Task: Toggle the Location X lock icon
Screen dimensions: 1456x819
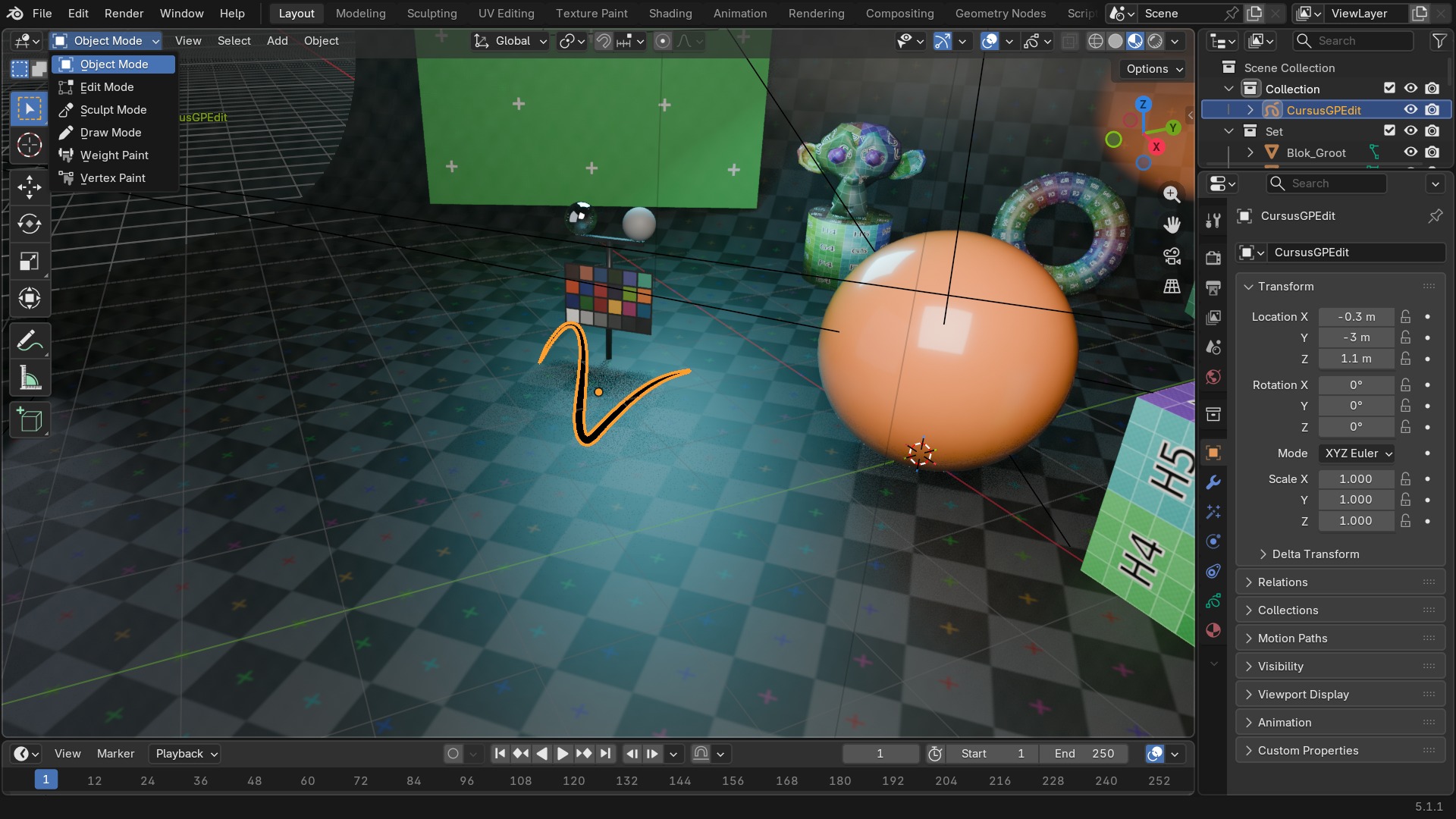Action: [1406, 317]
